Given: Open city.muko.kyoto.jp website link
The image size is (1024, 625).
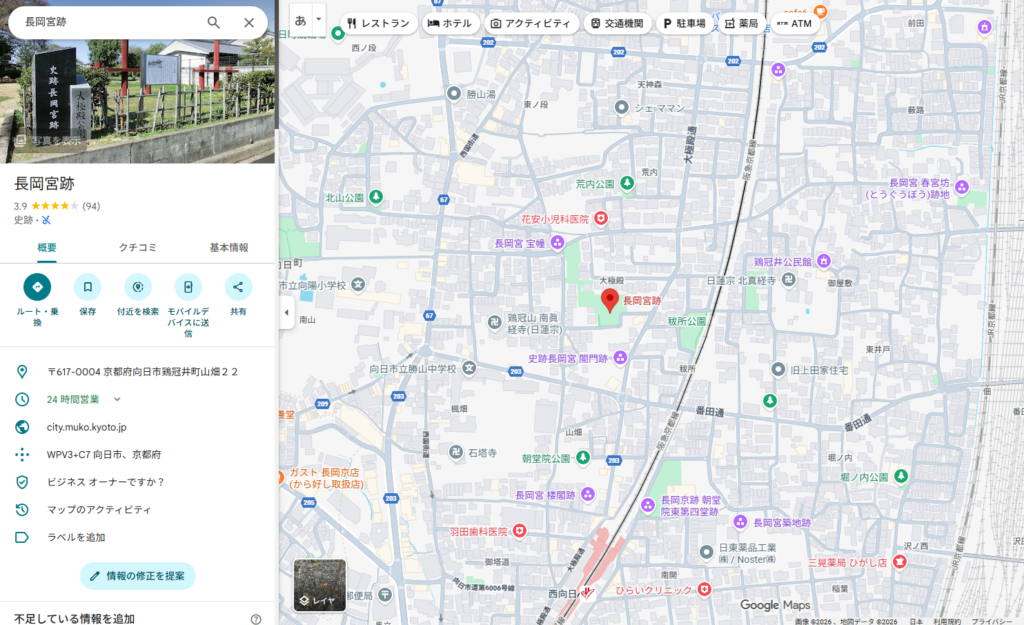Looking at the screenshot, I should tap(87, 427).
